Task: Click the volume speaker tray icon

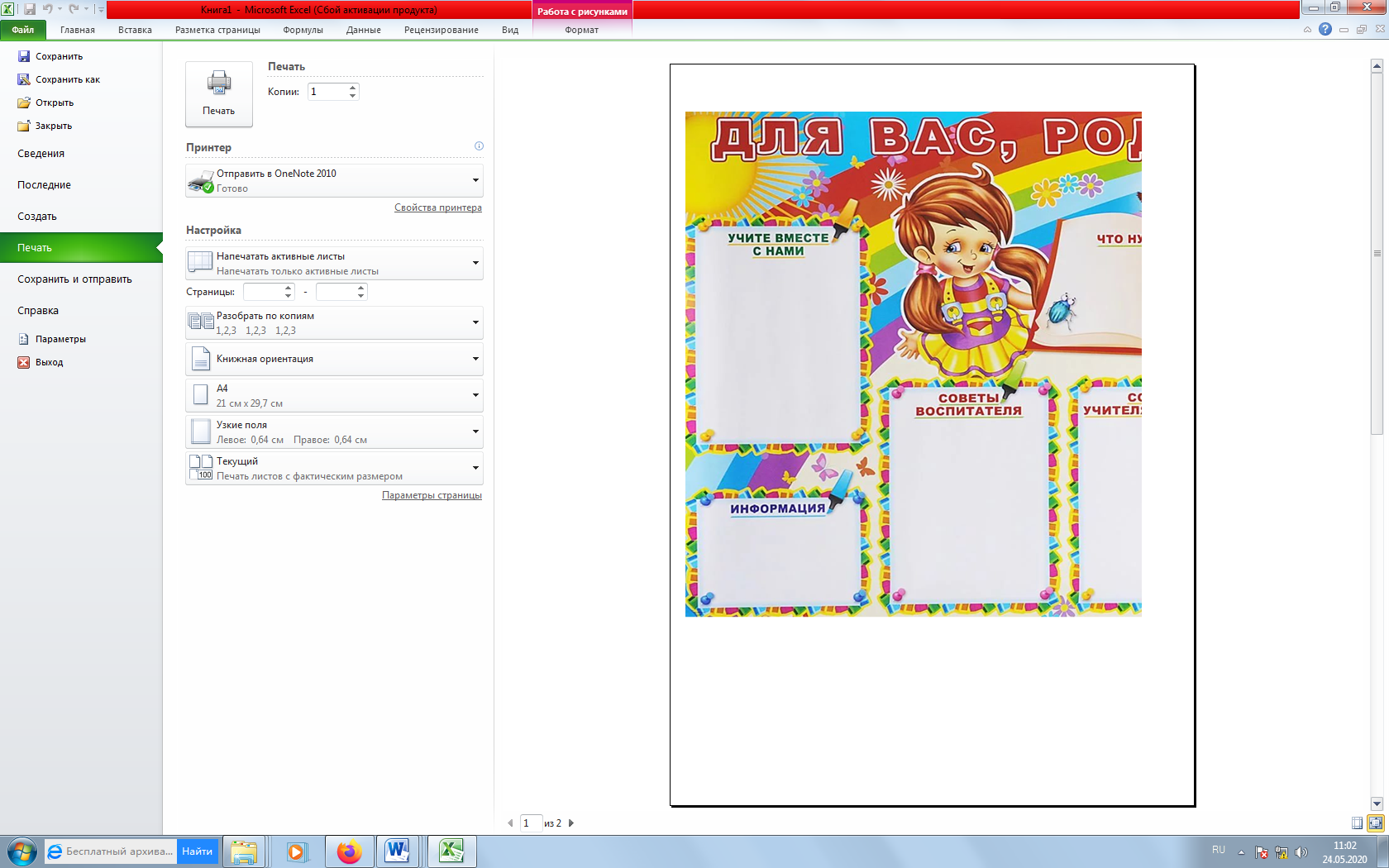Action: [x=1301, y=852]
